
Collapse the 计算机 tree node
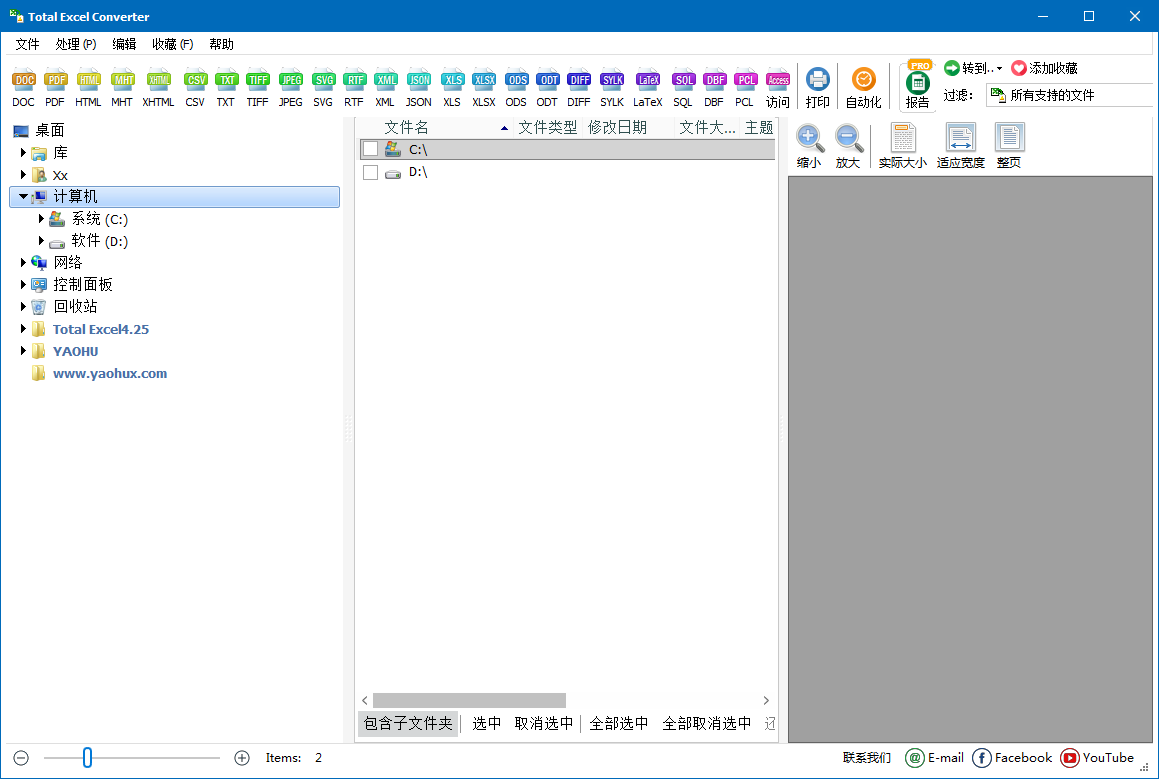(23, 197)
